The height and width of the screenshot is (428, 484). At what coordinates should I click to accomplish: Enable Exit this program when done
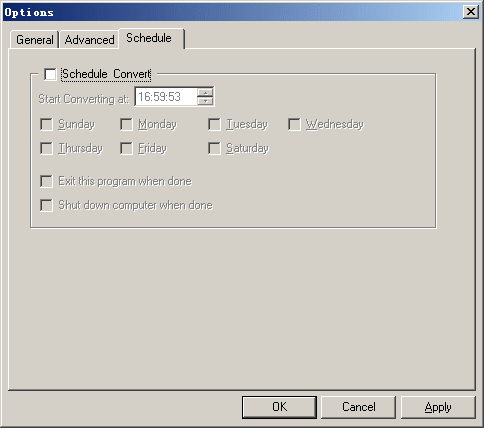click(x=46, y=182)
